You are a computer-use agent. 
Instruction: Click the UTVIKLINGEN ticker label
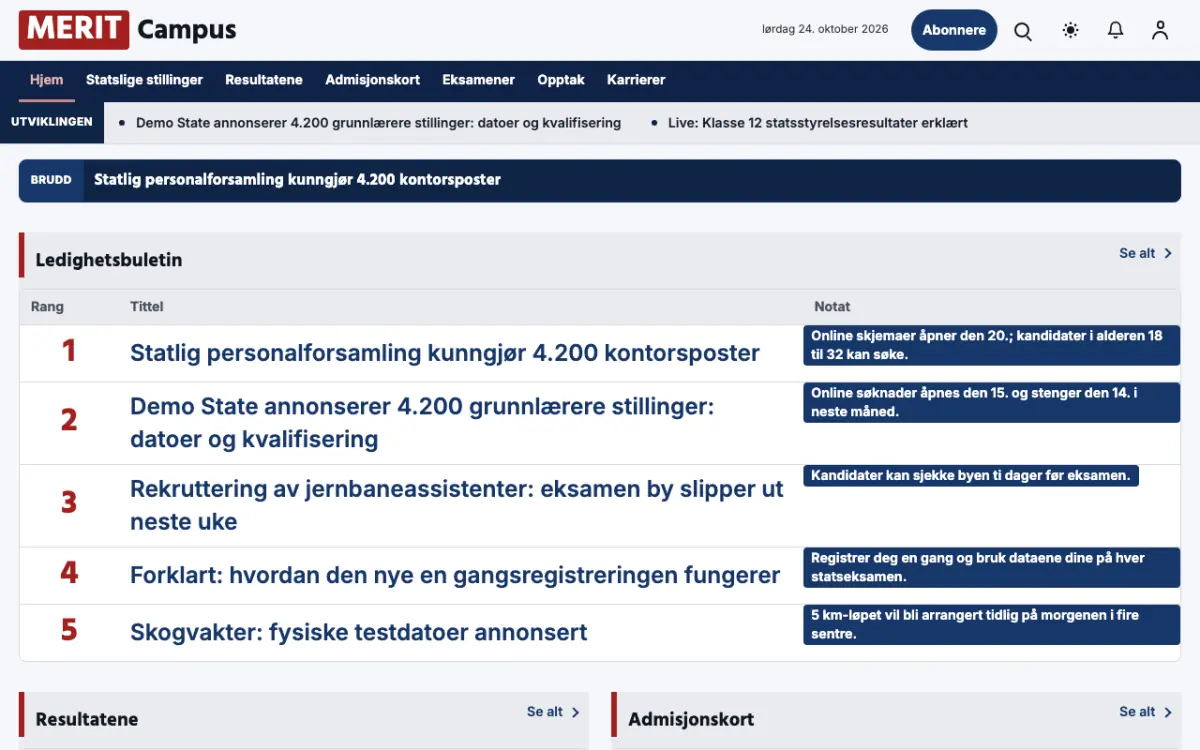coord(52,122)
